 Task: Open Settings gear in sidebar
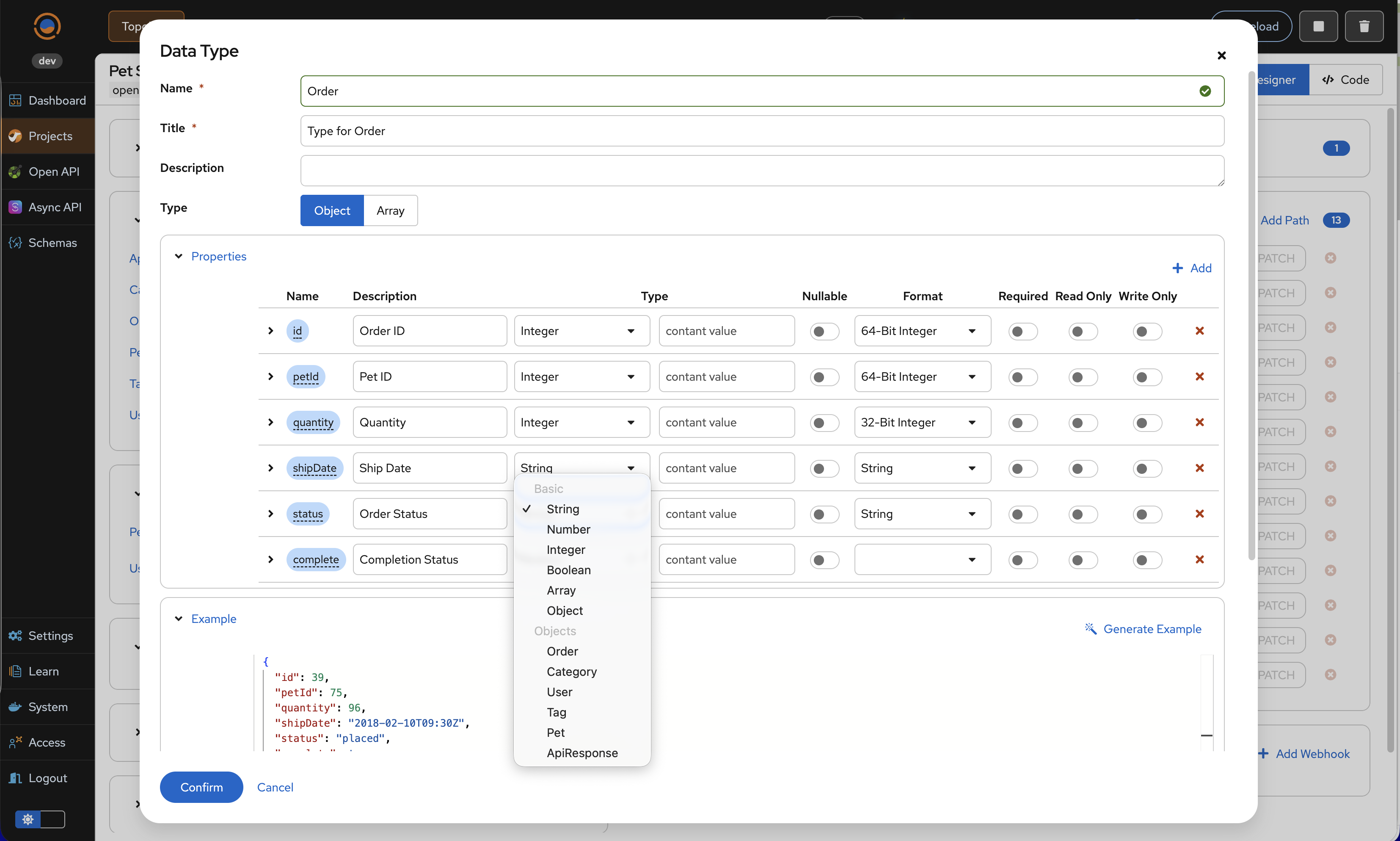tap(15, 636)
